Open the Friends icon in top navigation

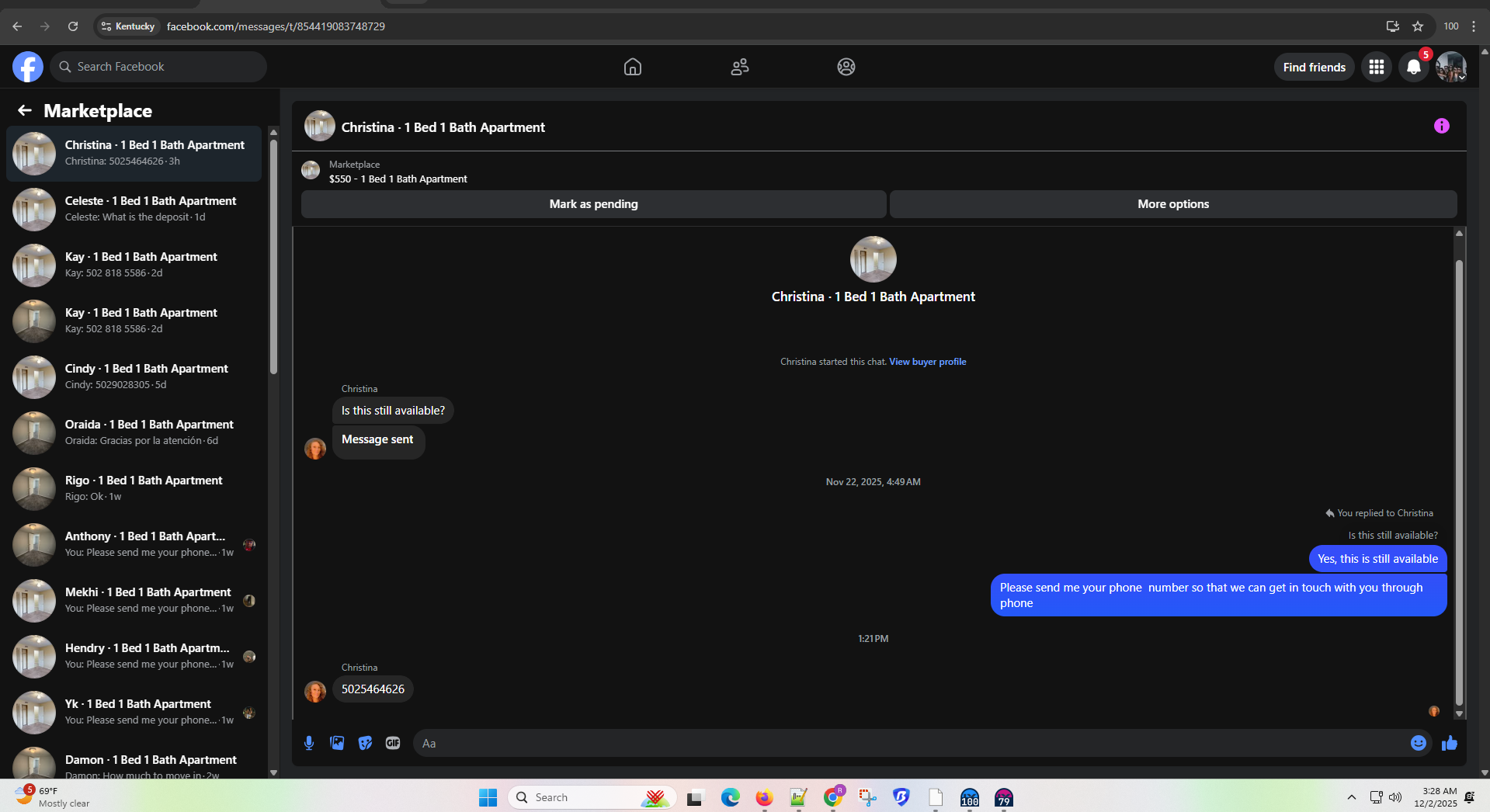tap(740, 67)
